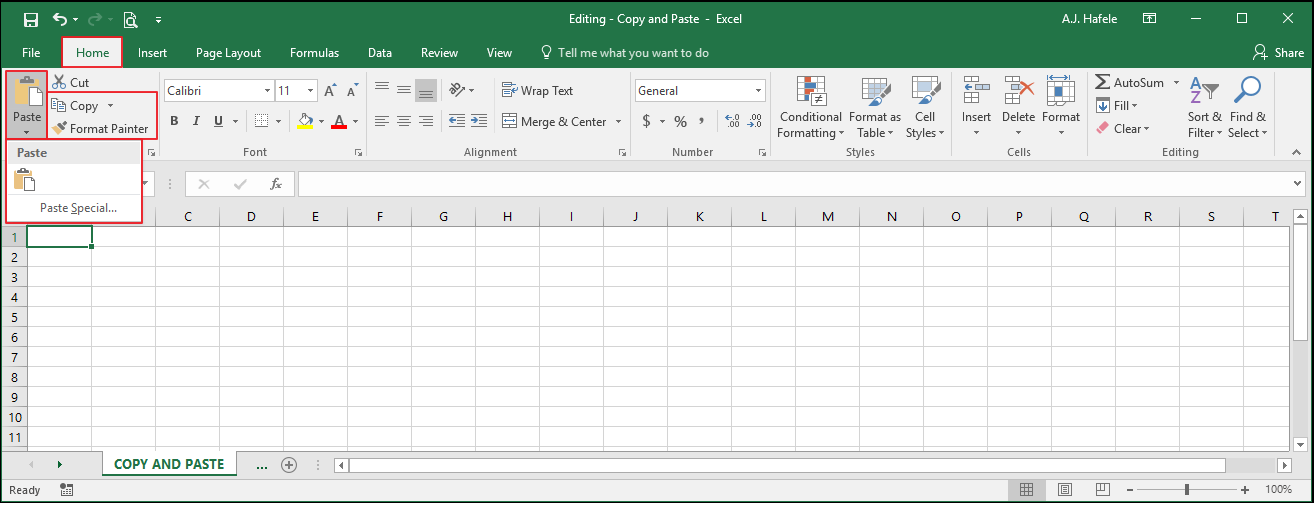Viewport: 1315px width, 505px height.
Task: Align text to the right
Action: (x=426, y=122)
